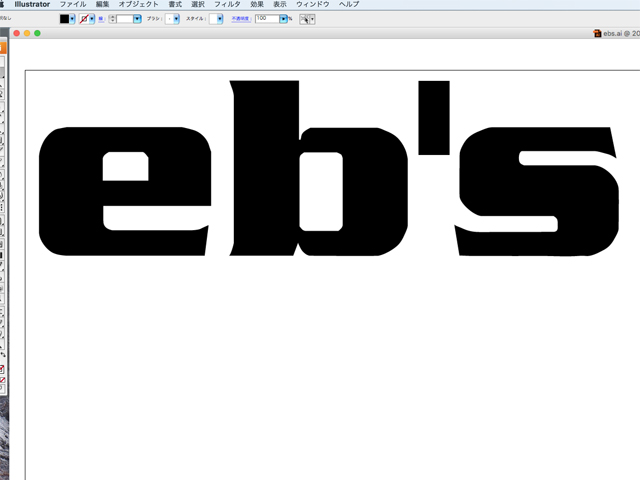Open the stroke weight dropdown

click(x=139, y=18)
